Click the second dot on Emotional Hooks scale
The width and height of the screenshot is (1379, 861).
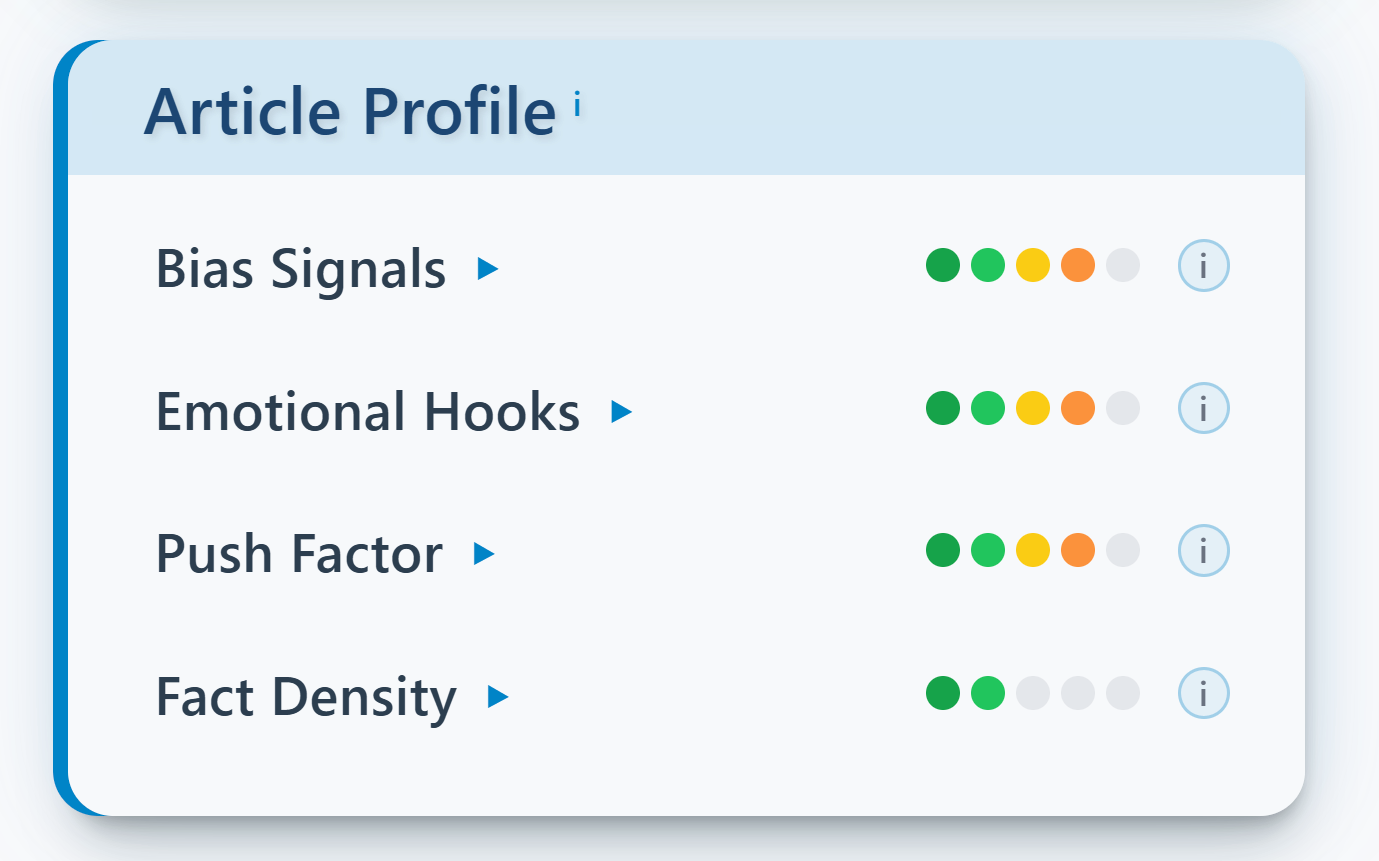987,408
